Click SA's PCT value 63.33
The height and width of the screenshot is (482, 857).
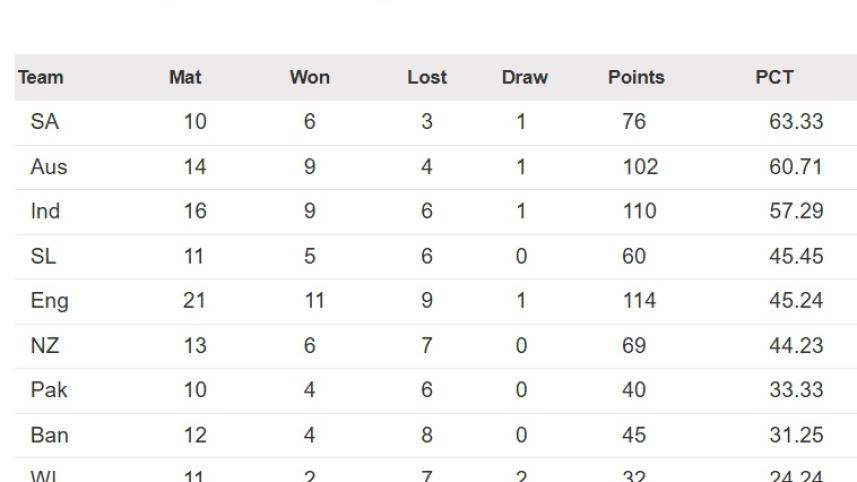click(796, 122)
